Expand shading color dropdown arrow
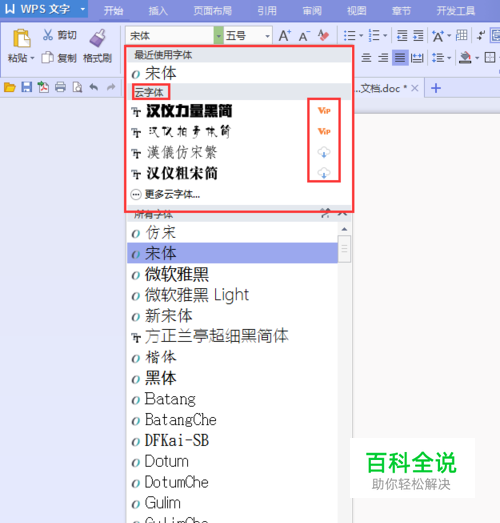The image size is (500, 523). 477,58
